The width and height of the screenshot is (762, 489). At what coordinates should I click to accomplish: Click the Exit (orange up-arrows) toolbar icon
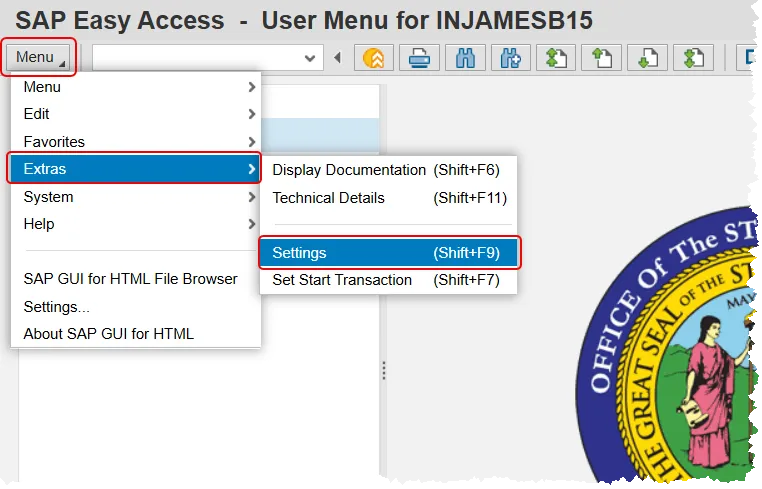click(x=373, y=58)
